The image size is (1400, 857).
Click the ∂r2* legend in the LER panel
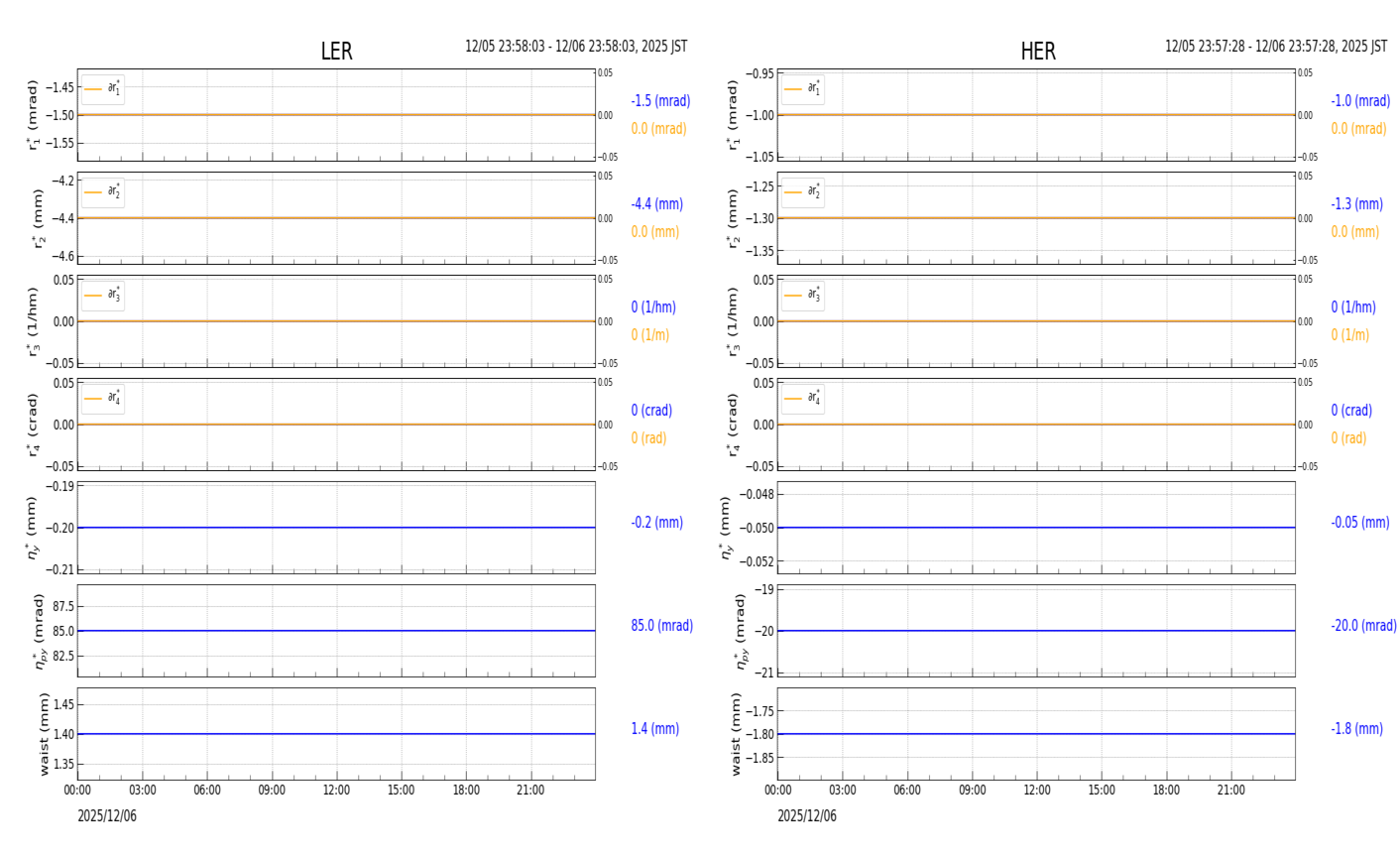103,192
